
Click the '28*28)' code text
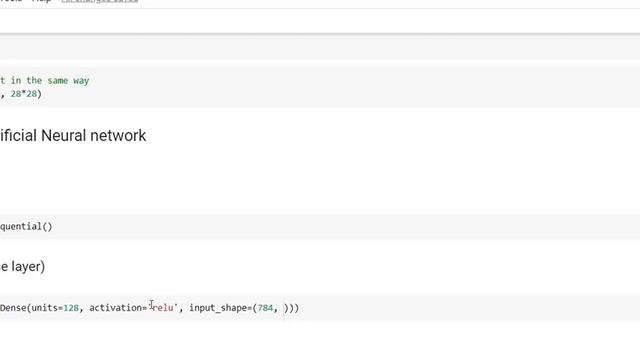[26, 94]
